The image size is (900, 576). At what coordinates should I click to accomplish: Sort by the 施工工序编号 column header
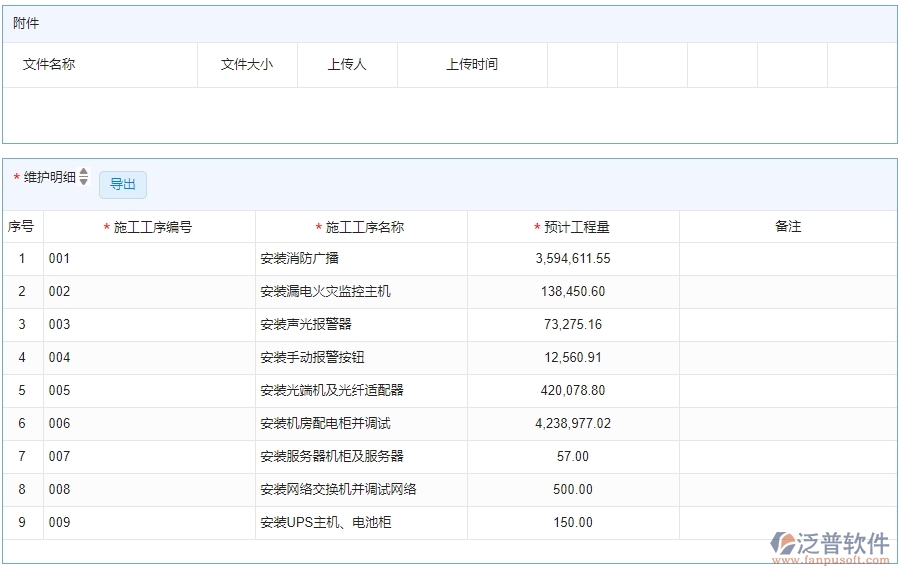[150, 226]
